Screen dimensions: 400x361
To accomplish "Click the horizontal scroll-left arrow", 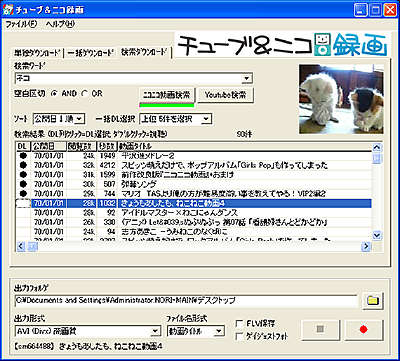I will click(x=21, y=246).
